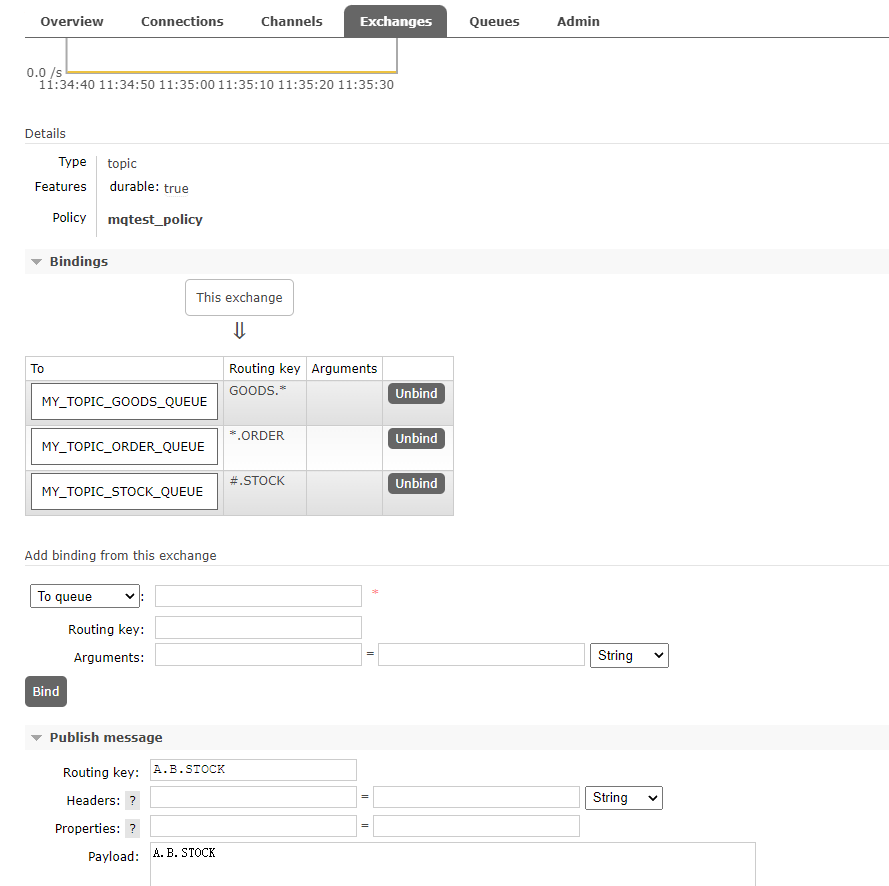
Task: Switch to the Overview tab
Action: (x=72, y=22)
